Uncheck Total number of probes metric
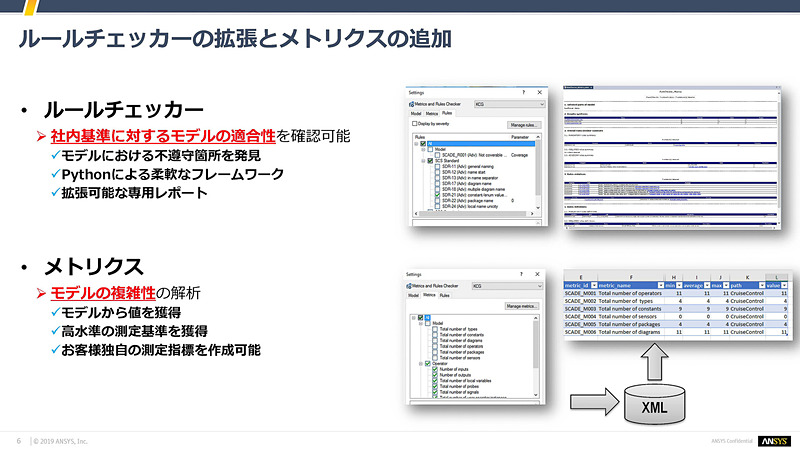The image size is (800, 450). tap(435, 386)
